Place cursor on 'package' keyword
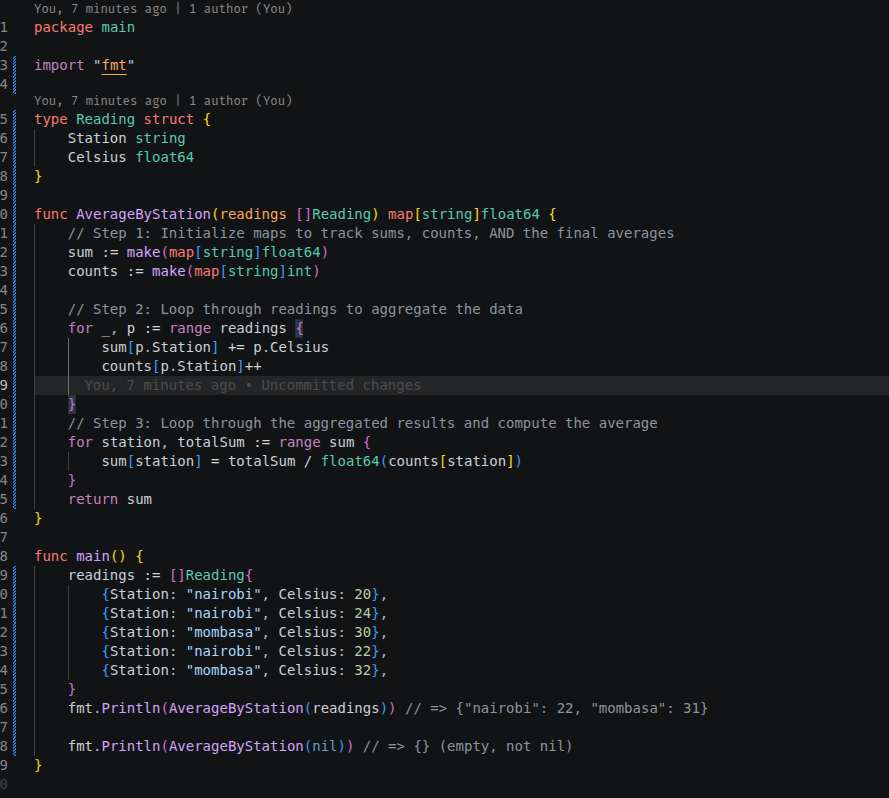889x798 pixels. tap(64, 27)
